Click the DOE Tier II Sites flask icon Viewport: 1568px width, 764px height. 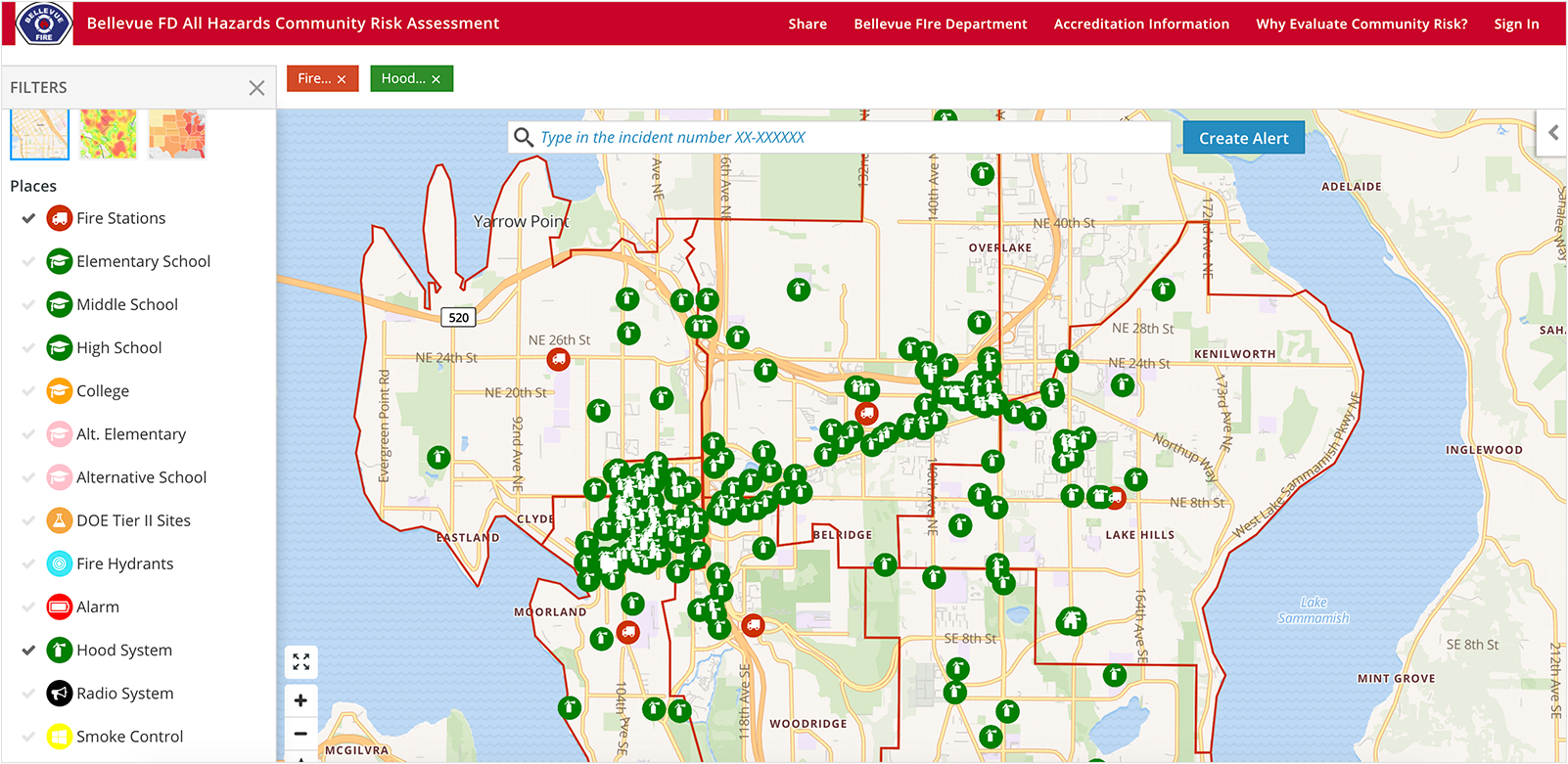[x=60, y=520]
